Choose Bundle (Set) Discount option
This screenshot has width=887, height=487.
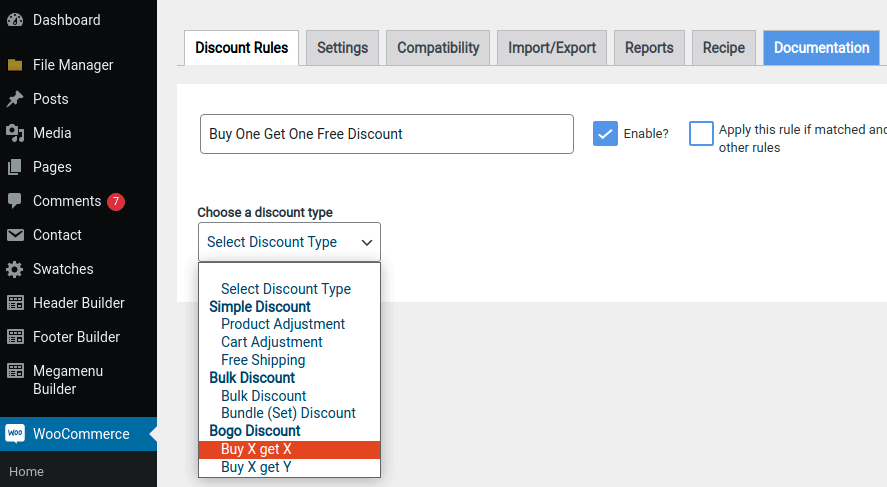[x=288, y=413]
